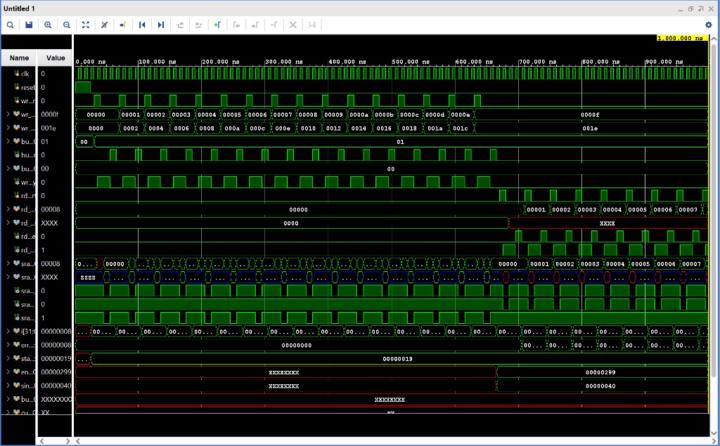Click the Search magnifier icon in toolbar
720x446 pixels.
pos(9,24)
